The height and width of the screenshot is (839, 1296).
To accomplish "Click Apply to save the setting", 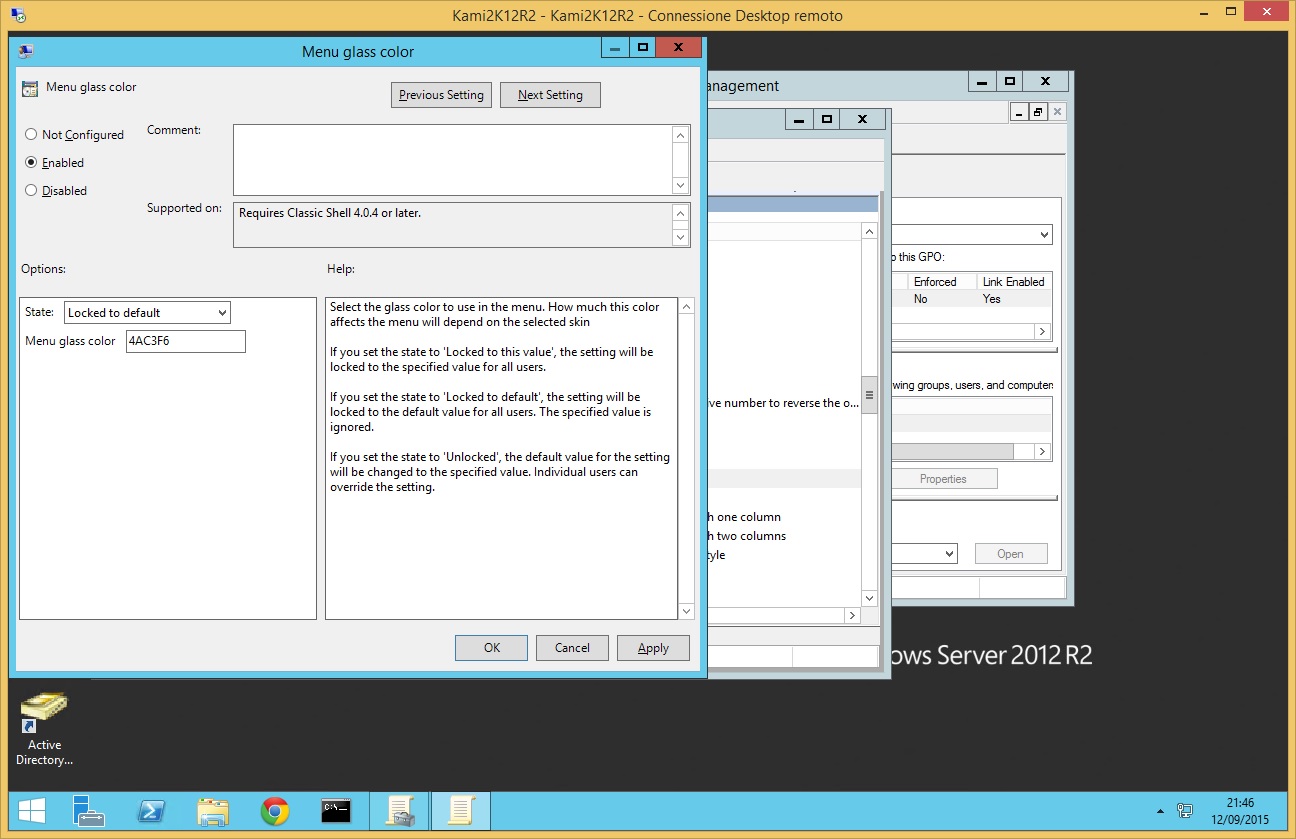I will [x=653, y=648].
